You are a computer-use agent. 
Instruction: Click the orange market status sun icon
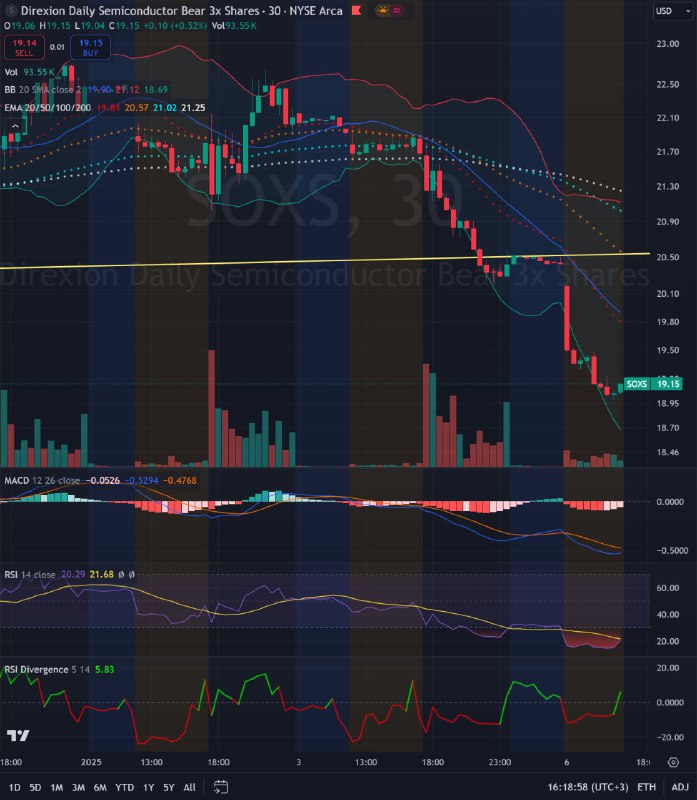coord(382,10)
